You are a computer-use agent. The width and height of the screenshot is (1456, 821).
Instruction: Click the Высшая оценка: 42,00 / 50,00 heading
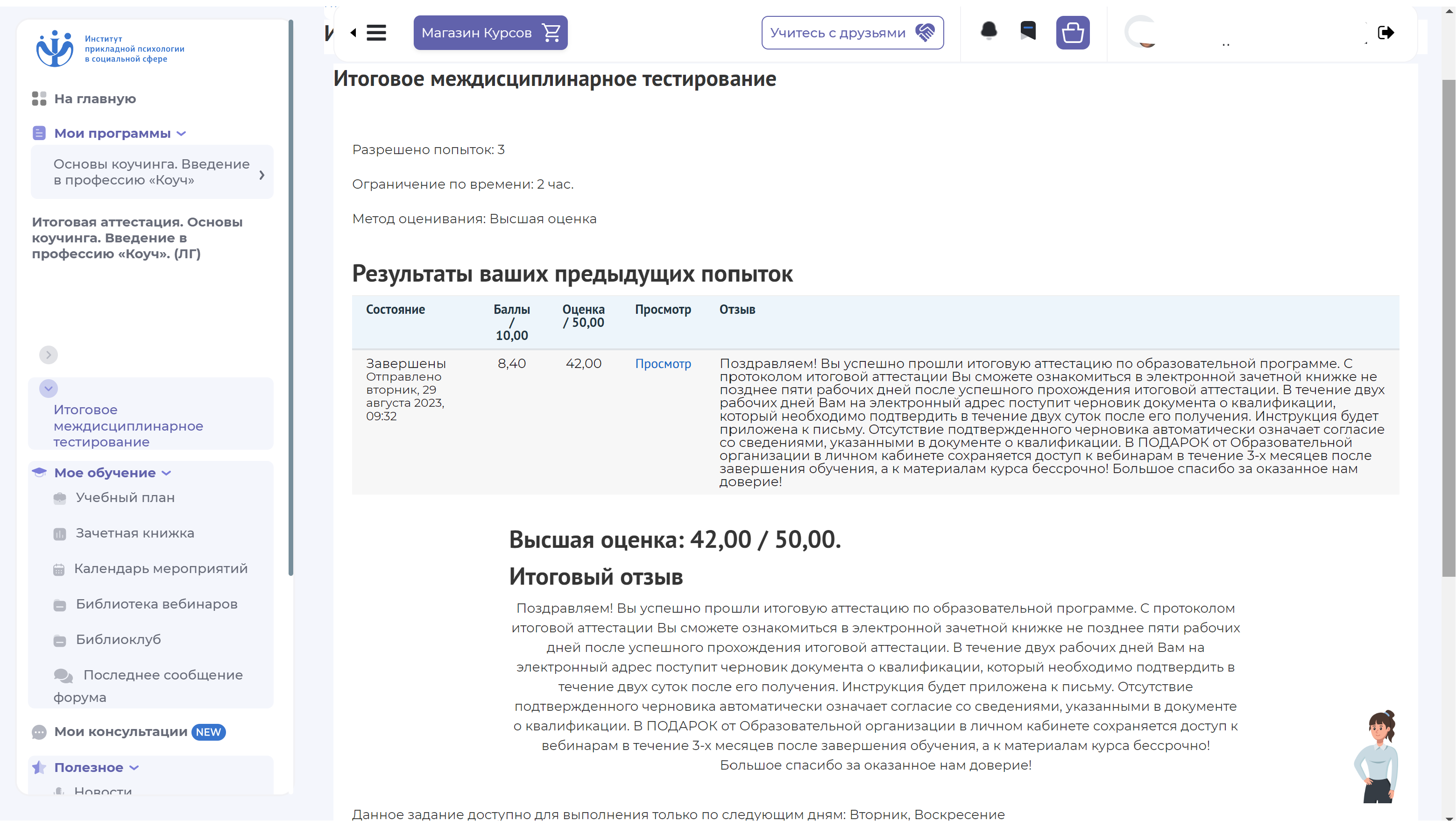point(675,539)
